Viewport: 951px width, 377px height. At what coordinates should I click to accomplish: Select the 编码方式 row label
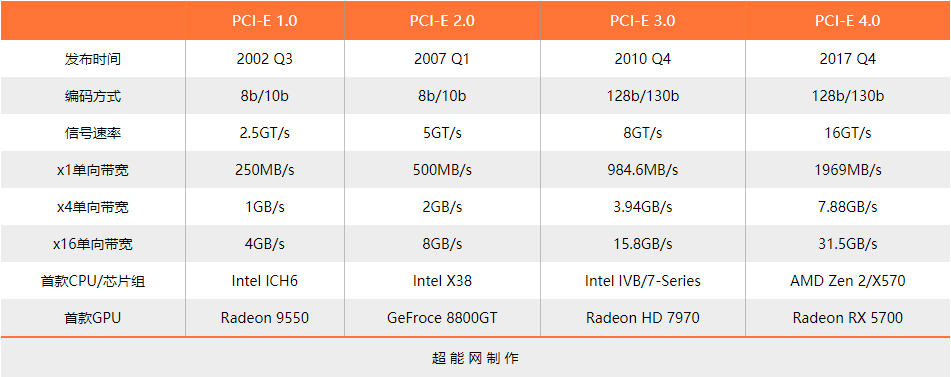click(x=93, y=96)
